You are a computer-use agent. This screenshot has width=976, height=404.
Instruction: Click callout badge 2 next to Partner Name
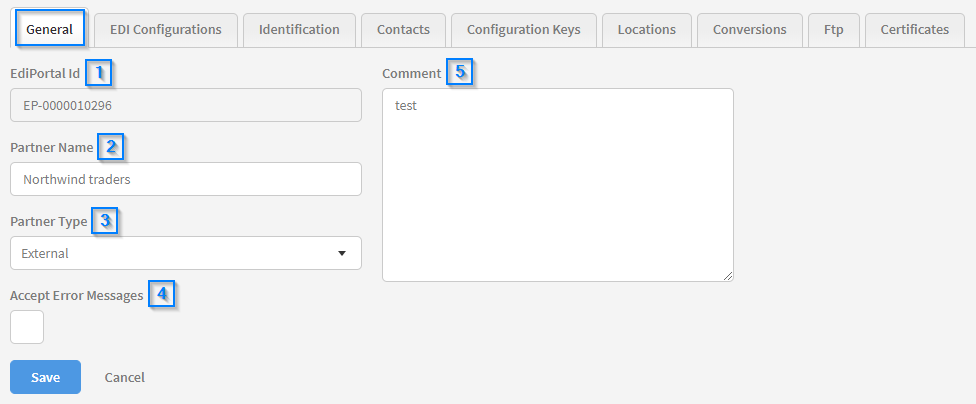[x=112, y=147]
